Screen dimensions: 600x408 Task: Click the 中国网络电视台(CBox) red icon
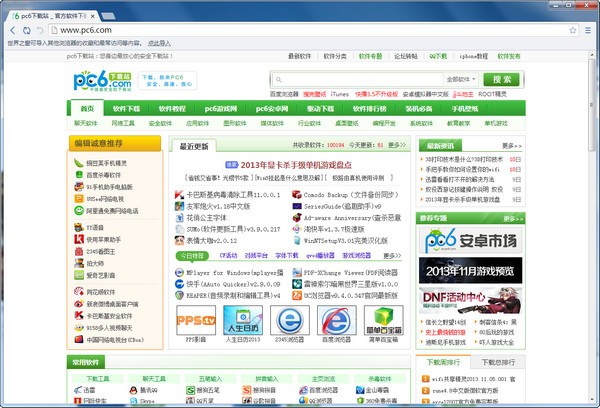click(79, 339)
